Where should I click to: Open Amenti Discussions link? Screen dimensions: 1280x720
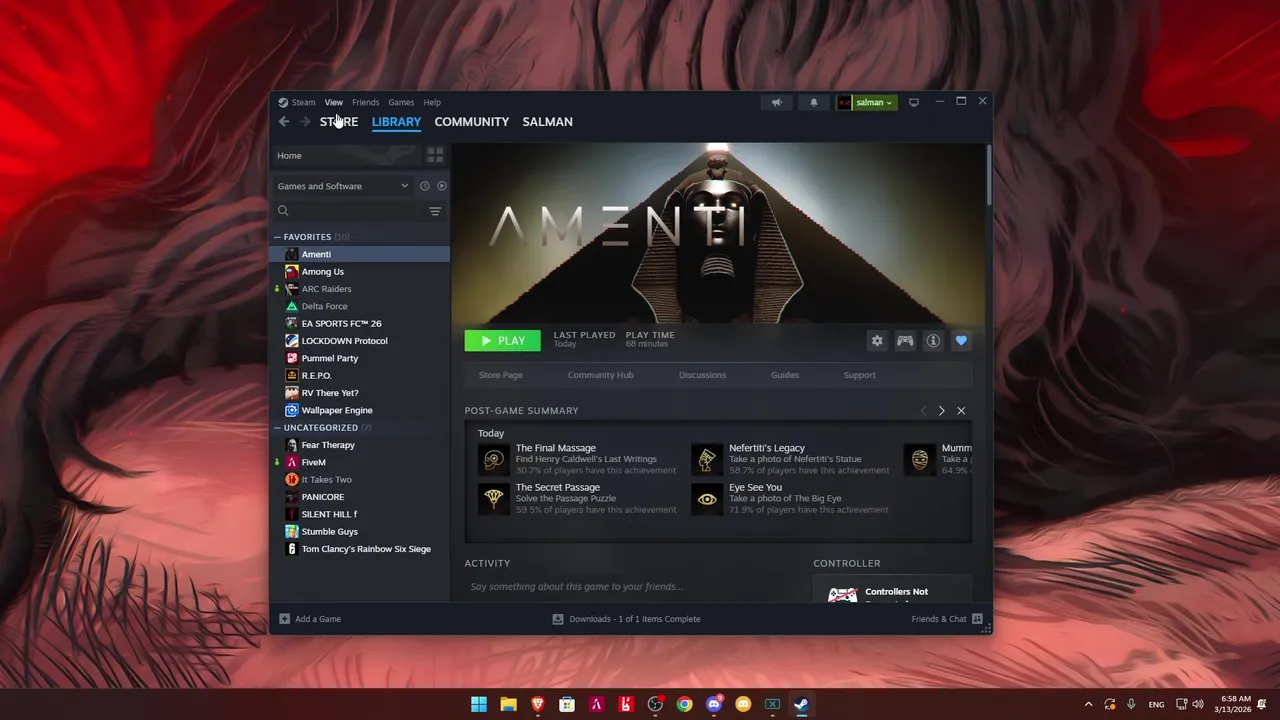(x=702, y=375)
